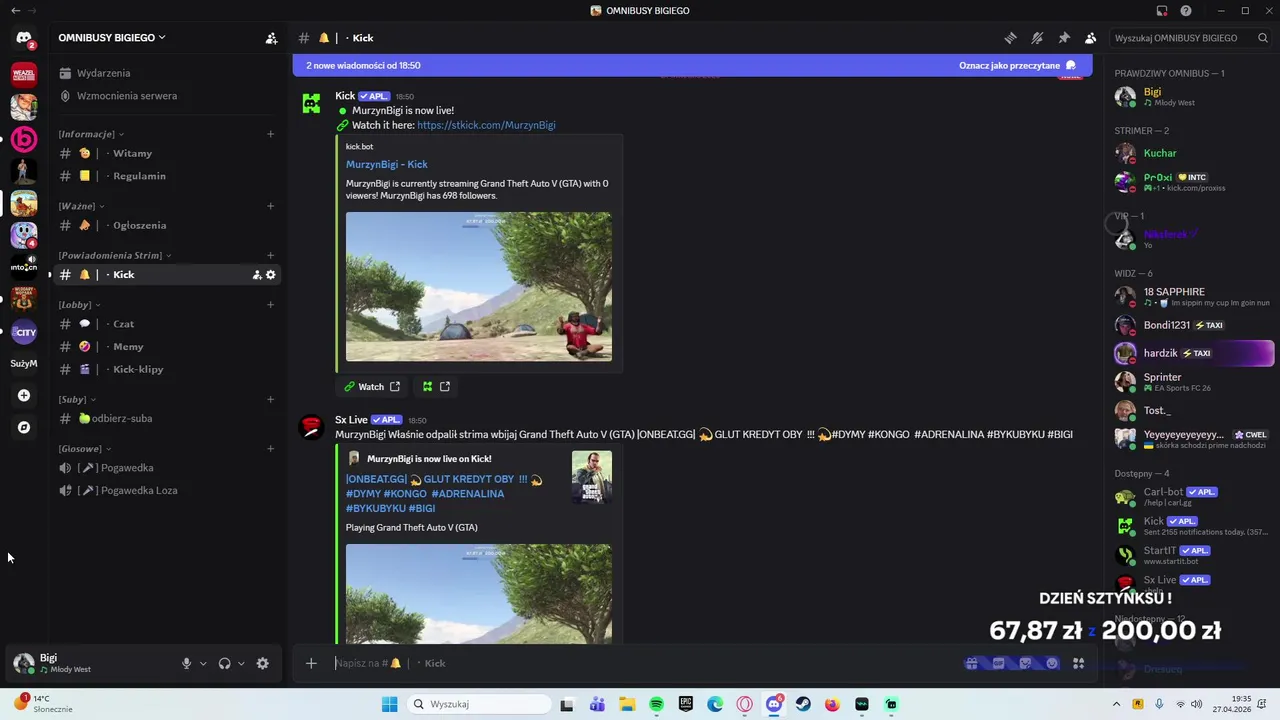Viewport: 1280px width, 720px height.
Task: Add a new server with plus icon
Action: [x=24, y=396]
